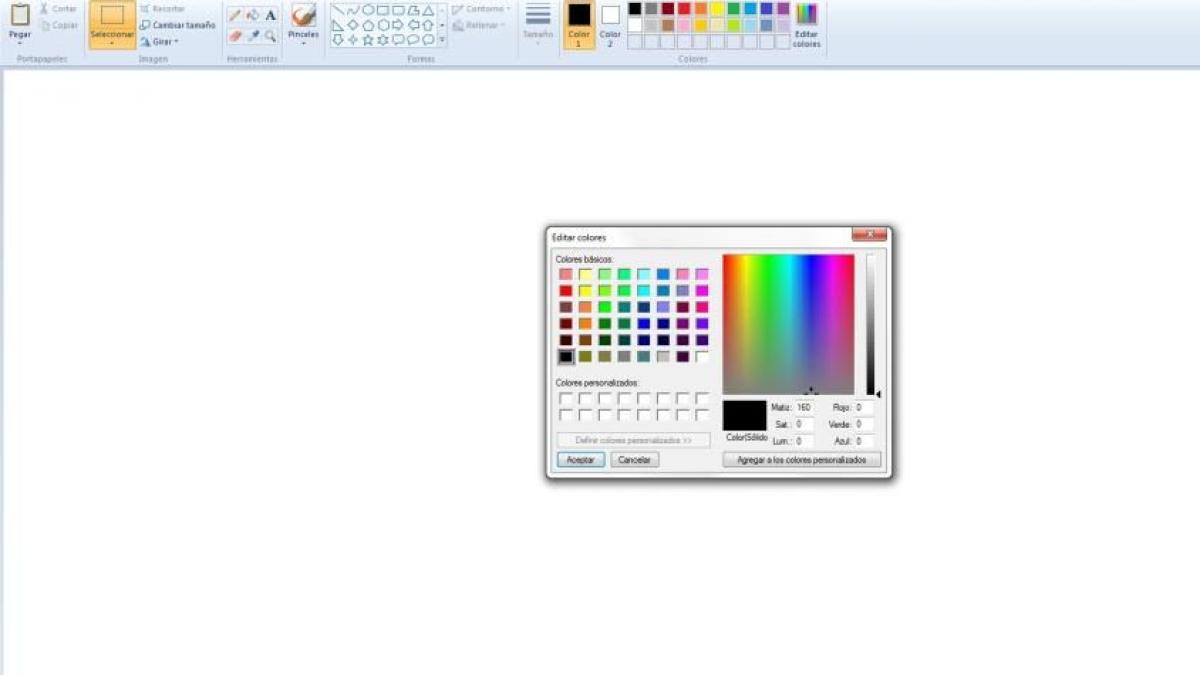Expand the Seleccionar dropdown arrow

(112, 44)
